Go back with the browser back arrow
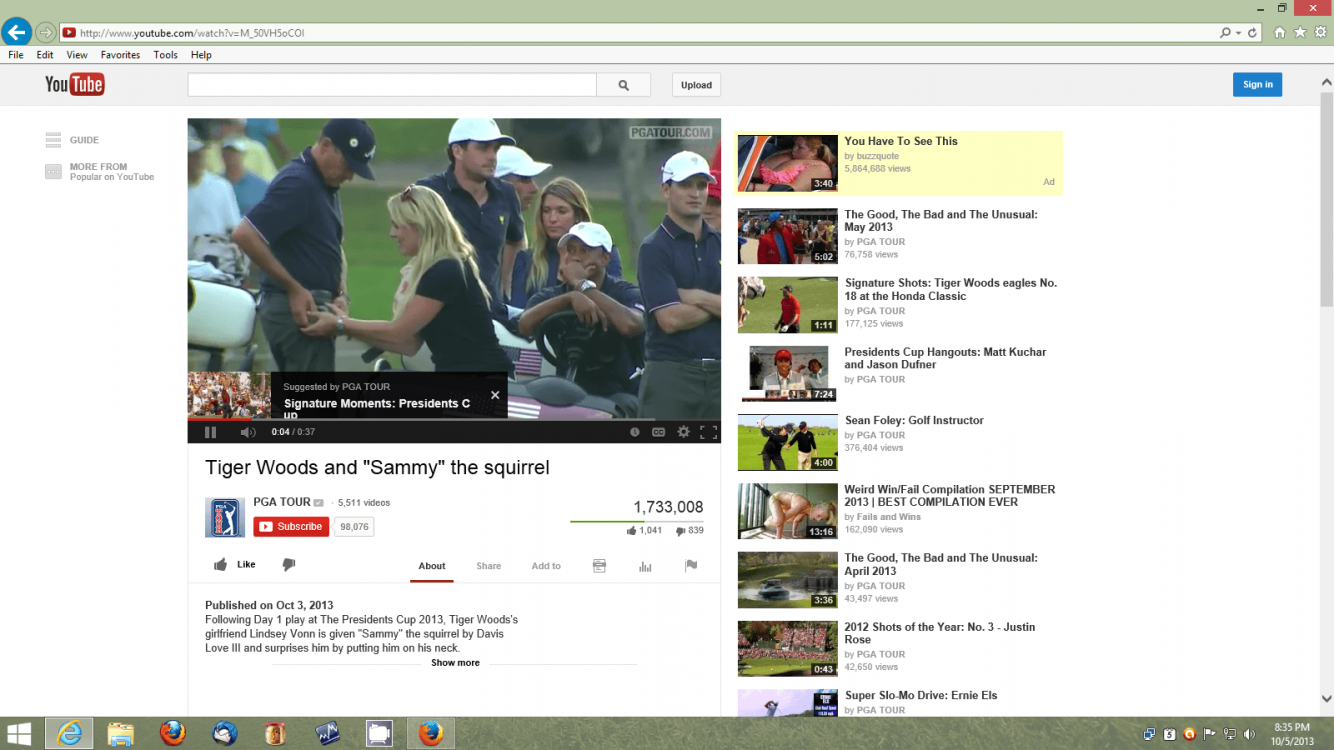This screenshot has width=1334, height=750. 16,32
